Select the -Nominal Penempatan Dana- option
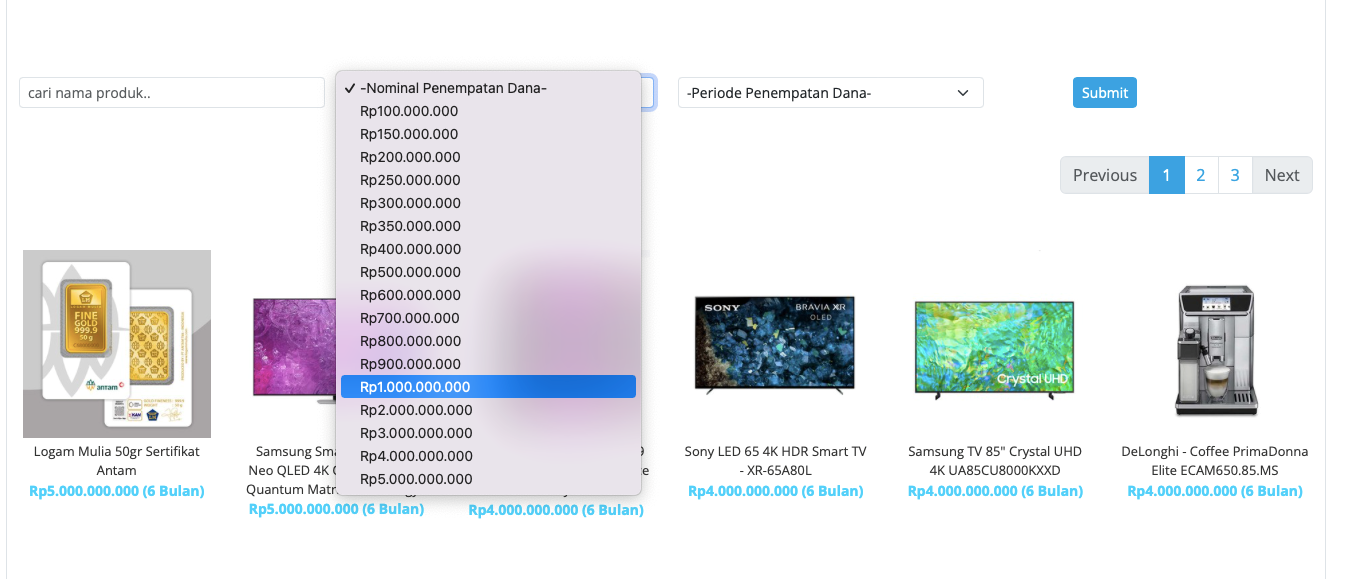Screen dimensions: 1359x579 488,88
